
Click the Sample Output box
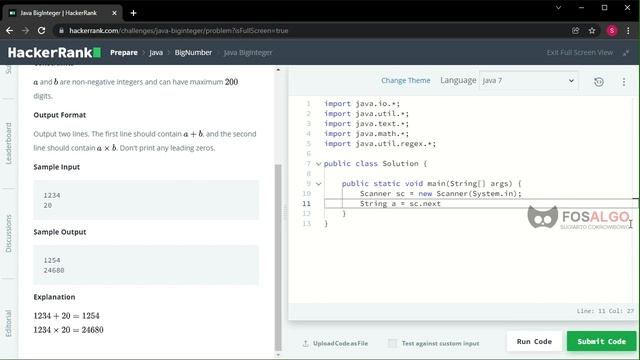pyautogui.click(x=146, y=265)
